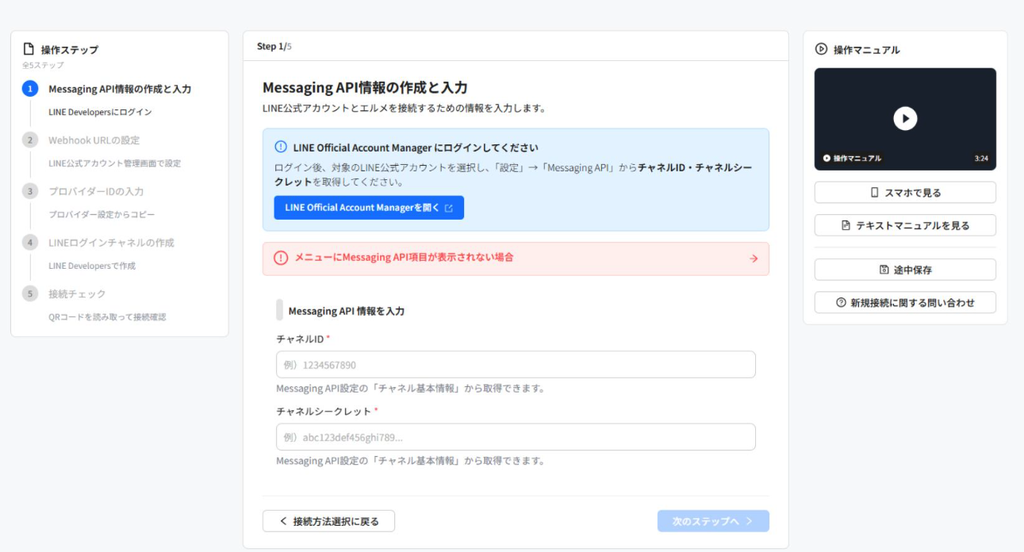Focus the チャネルシークレット input field

[x=516, y=437]
